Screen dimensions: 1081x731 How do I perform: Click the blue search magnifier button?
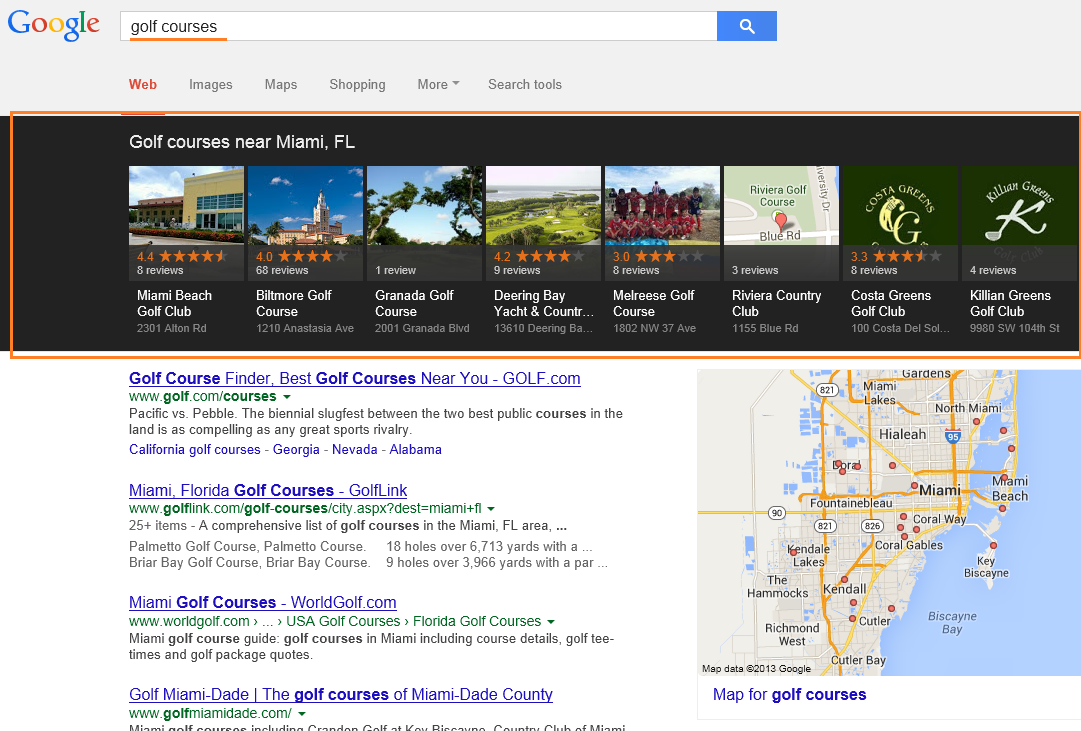(747, 26)
